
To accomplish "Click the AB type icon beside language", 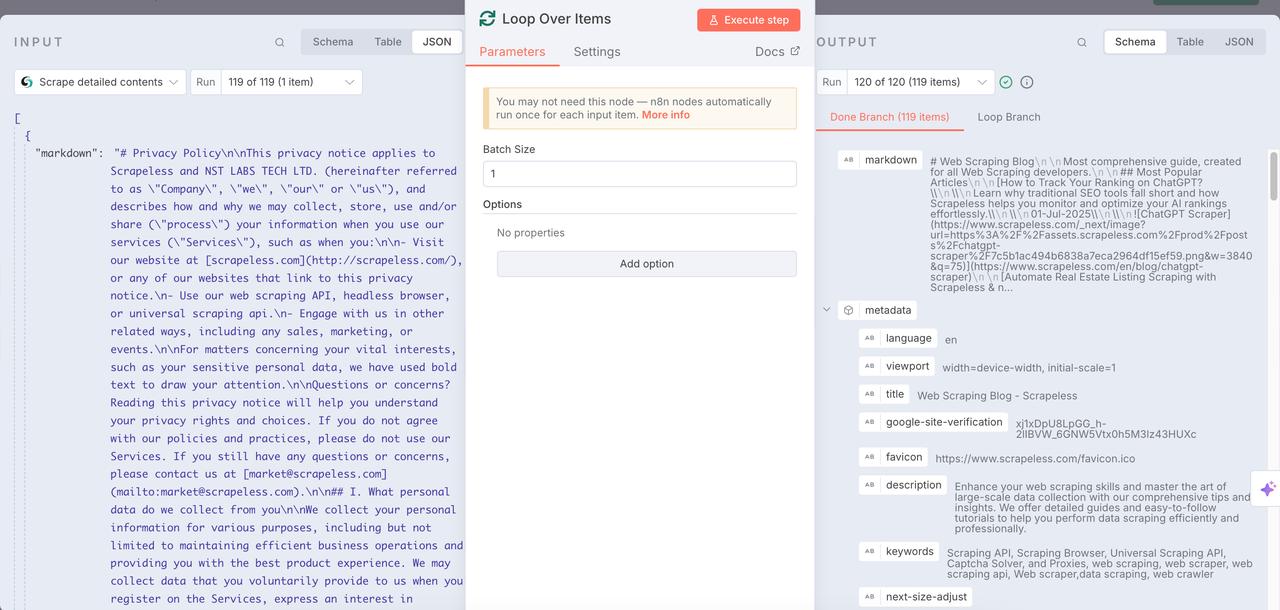I will coord(870,338).
